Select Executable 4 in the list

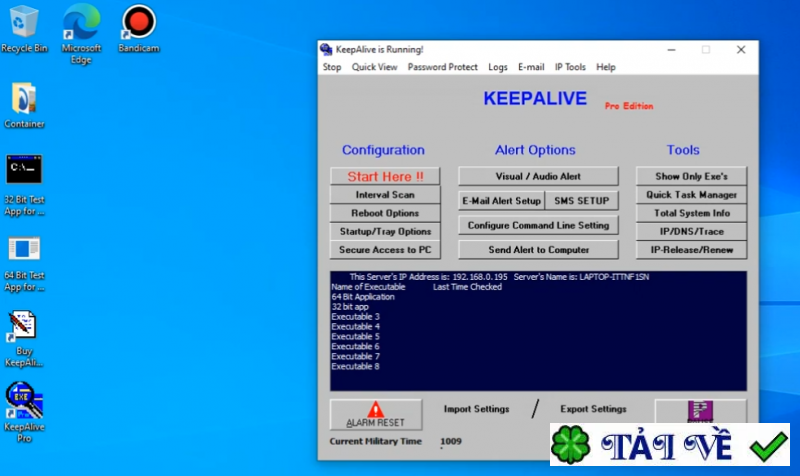356,327
